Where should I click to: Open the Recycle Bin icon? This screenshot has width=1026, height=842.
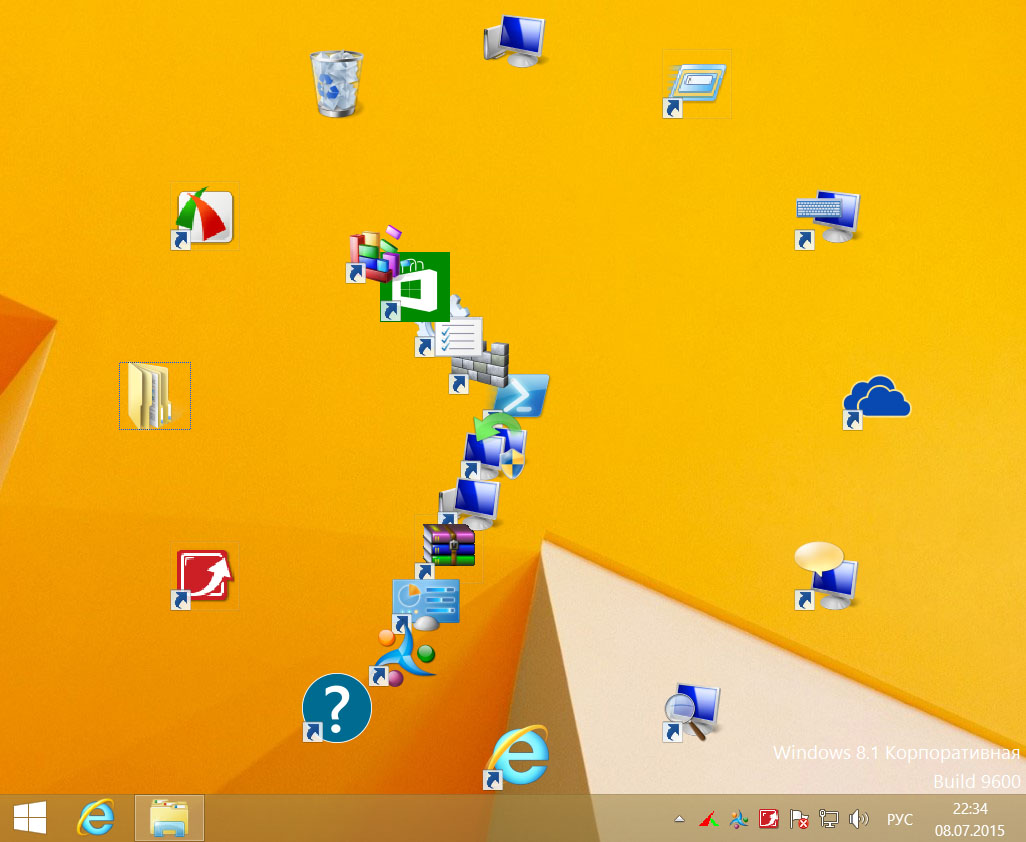(x=336, y=84)
